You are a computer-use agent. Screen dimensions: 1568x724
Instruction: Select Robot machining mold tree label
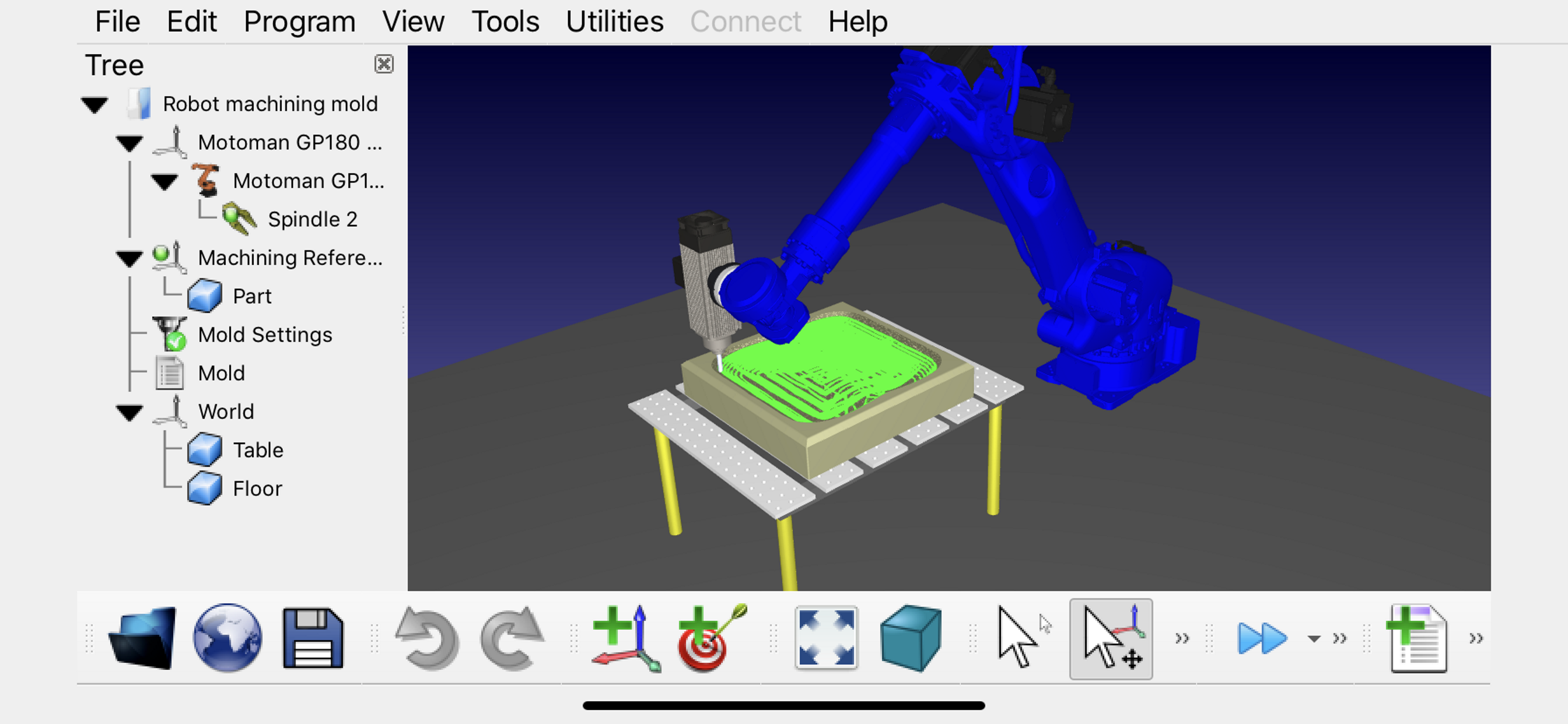[x=270, y=103]
